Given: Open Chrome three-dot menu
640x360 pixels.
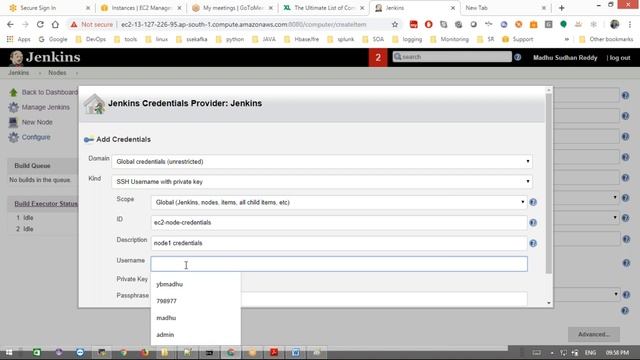Looking at the screenshot, I should point(630,24).
